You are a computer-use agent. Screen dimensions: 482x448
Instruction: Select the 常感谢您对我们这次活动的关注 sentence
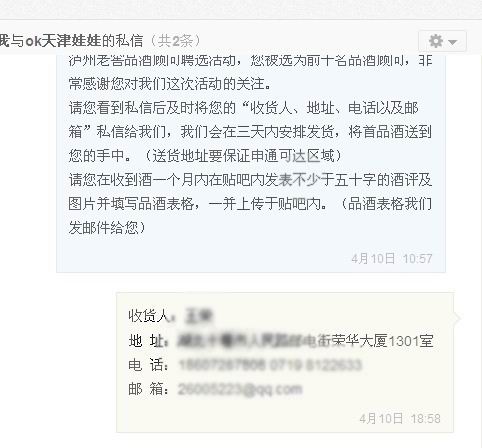(x=169, y=84)
